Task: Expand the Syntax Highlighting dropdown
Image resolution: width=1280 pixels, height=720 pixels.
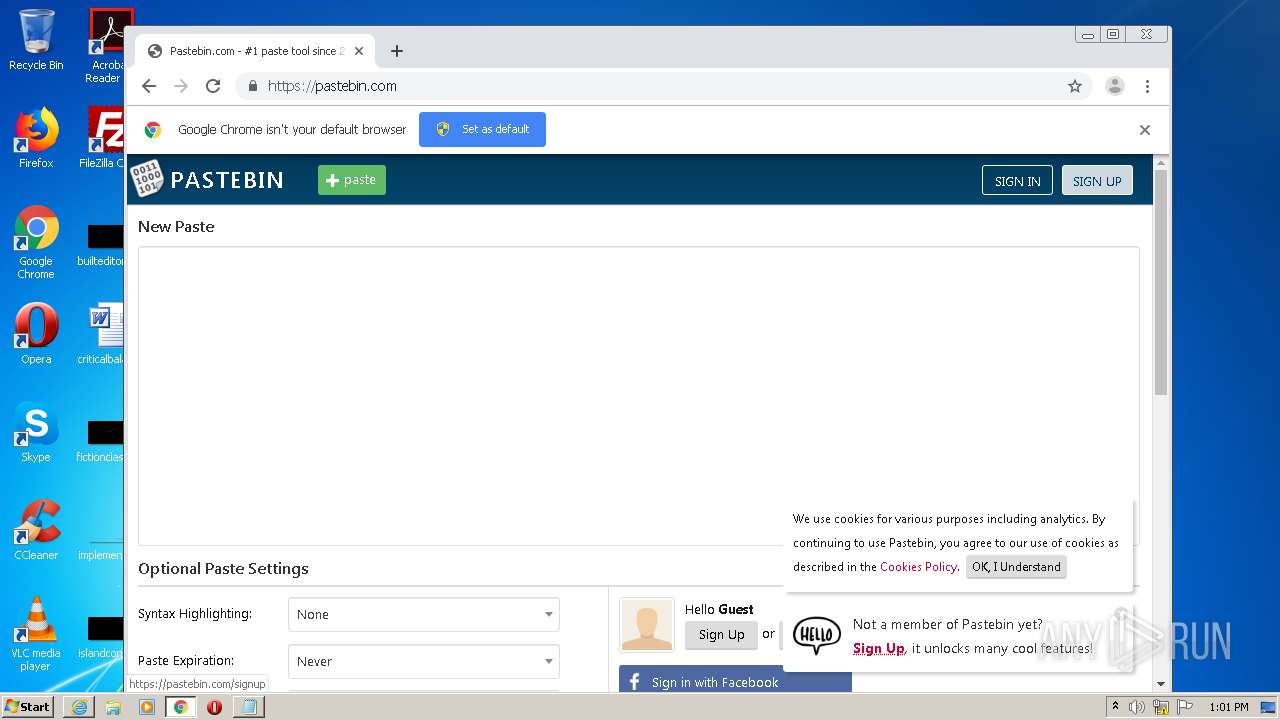Action: (424, 615)
